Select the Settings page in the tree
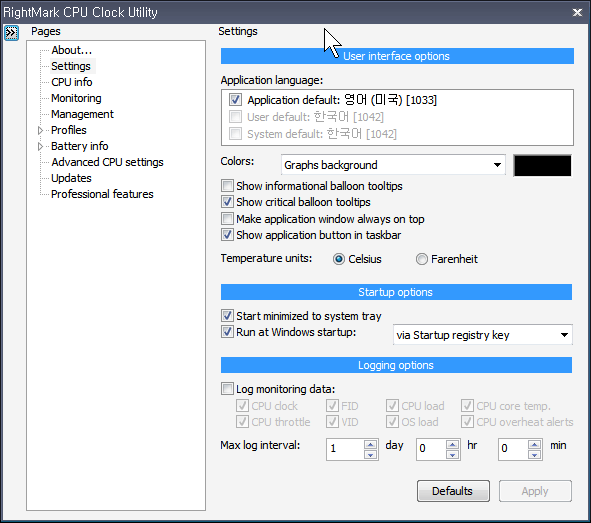Viewport: 591px width, 523px height. pyautogui.click(x=71, y=66)
